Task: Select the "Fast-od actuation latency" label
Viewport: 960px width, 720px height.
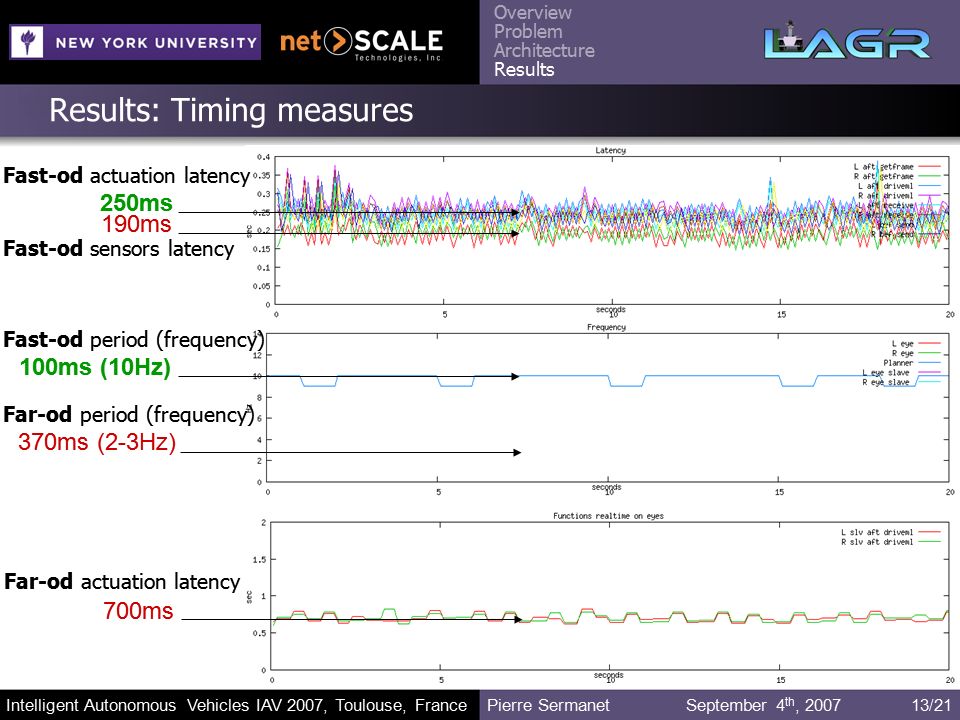Action: coord(127,176)
